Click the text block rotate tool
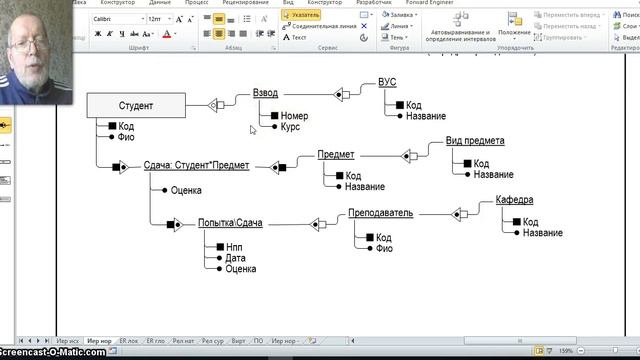This screenshot has width=640, height=360. pyautogui.click(x=364, y=38)
